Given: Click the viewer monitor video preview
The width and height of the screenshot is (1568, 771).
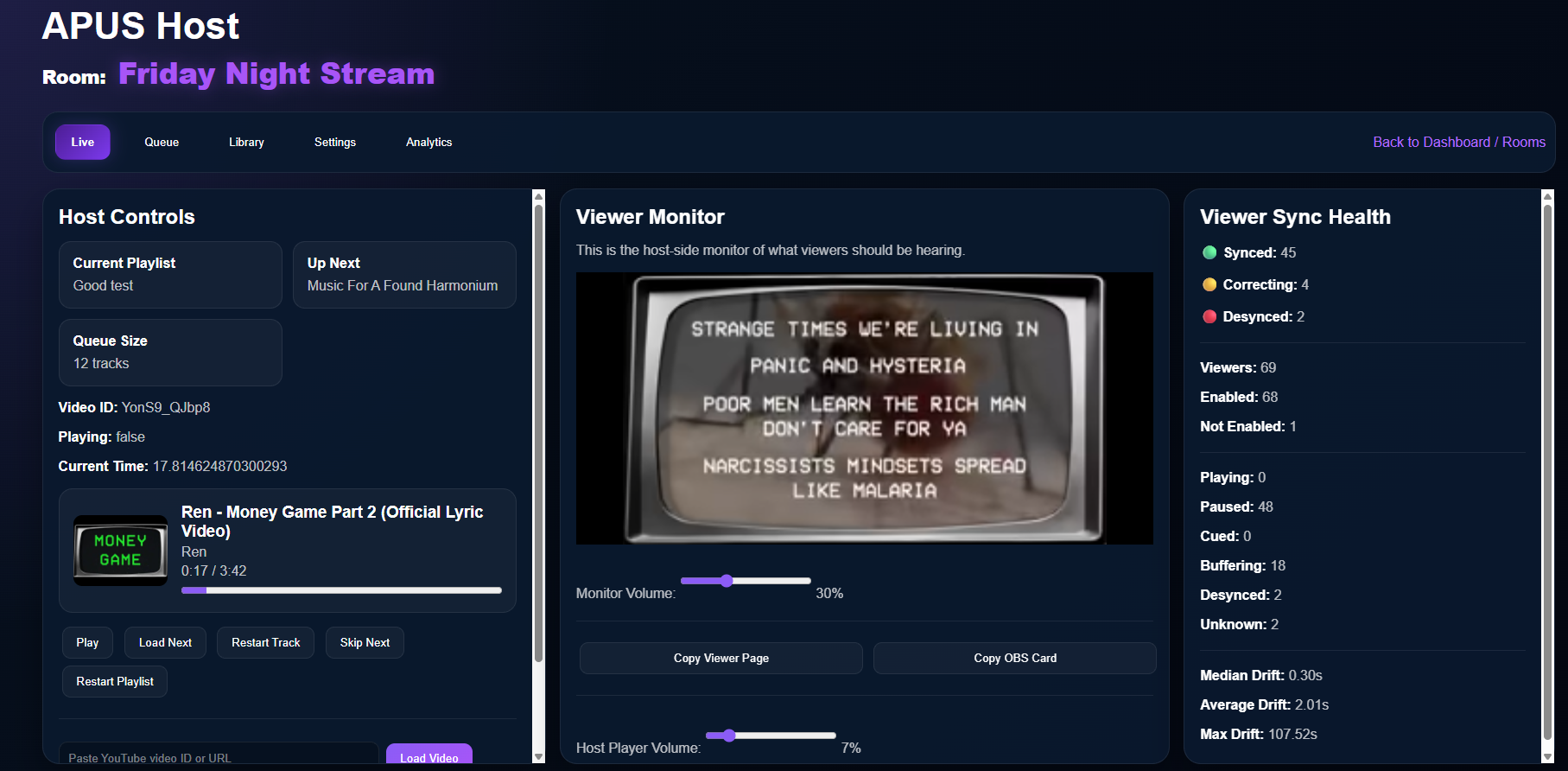Looking at the screenshot, I should tap(865, 408).
